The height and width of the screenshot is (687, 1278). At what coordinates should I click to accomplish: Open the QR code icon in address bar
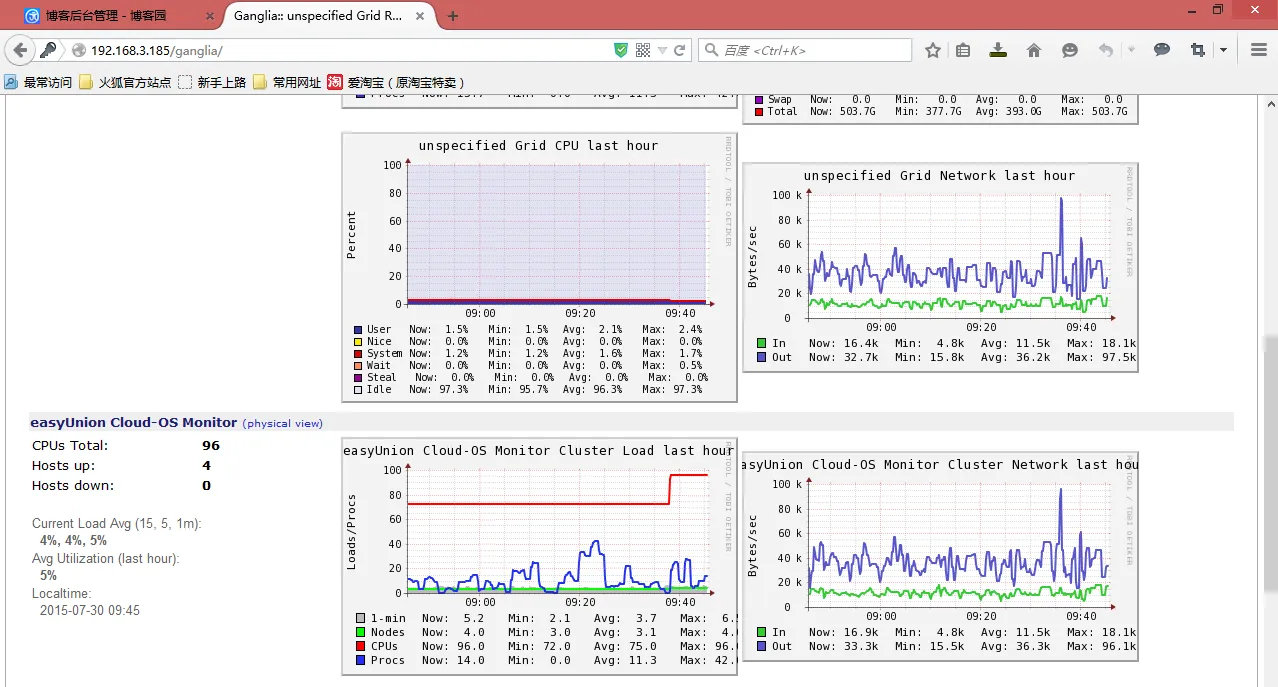point(643,50)
